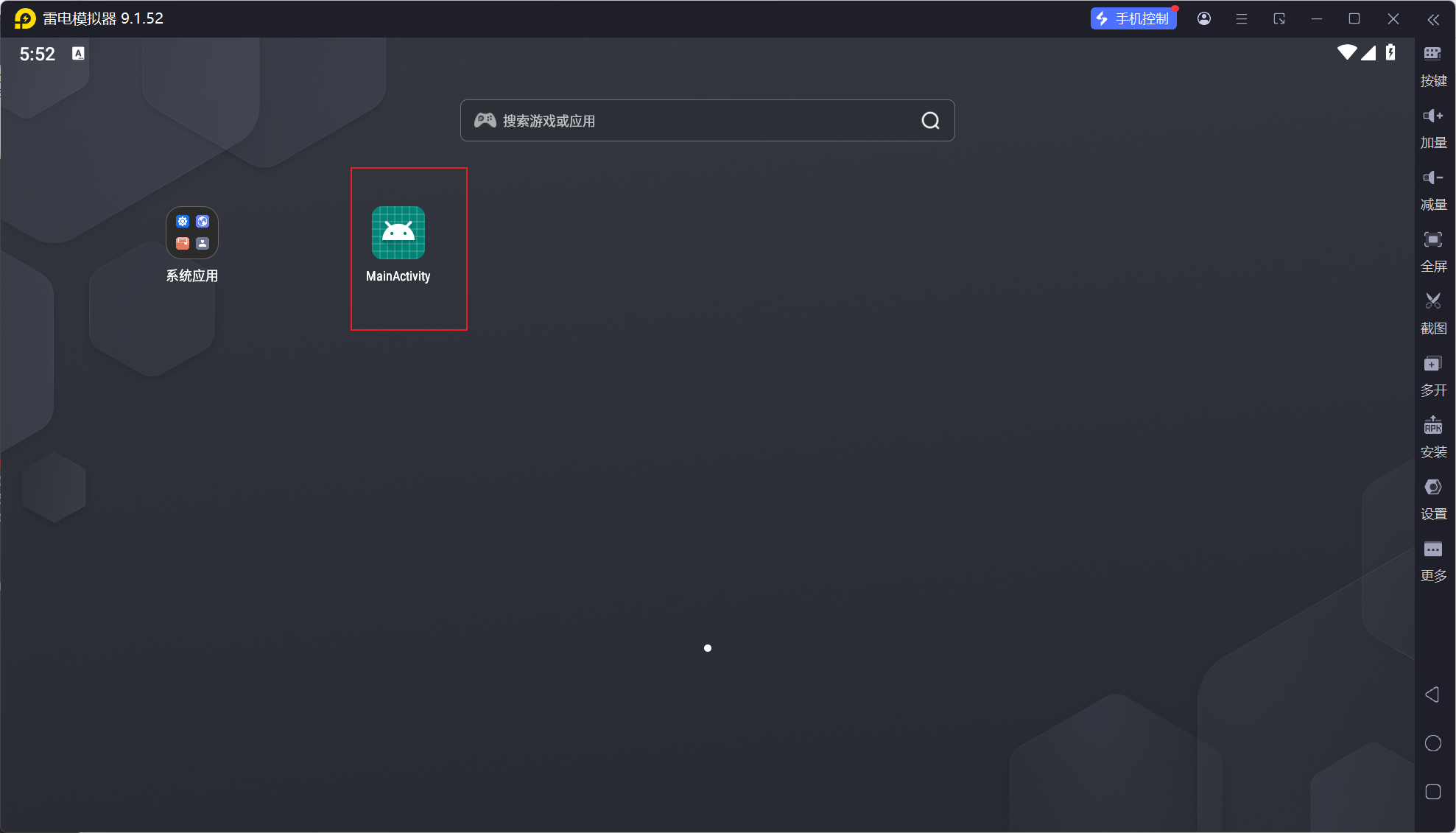The image size is (1456, 833).
Task: Click the cellular signal status icon
Action: click(x=1368, y=52)
